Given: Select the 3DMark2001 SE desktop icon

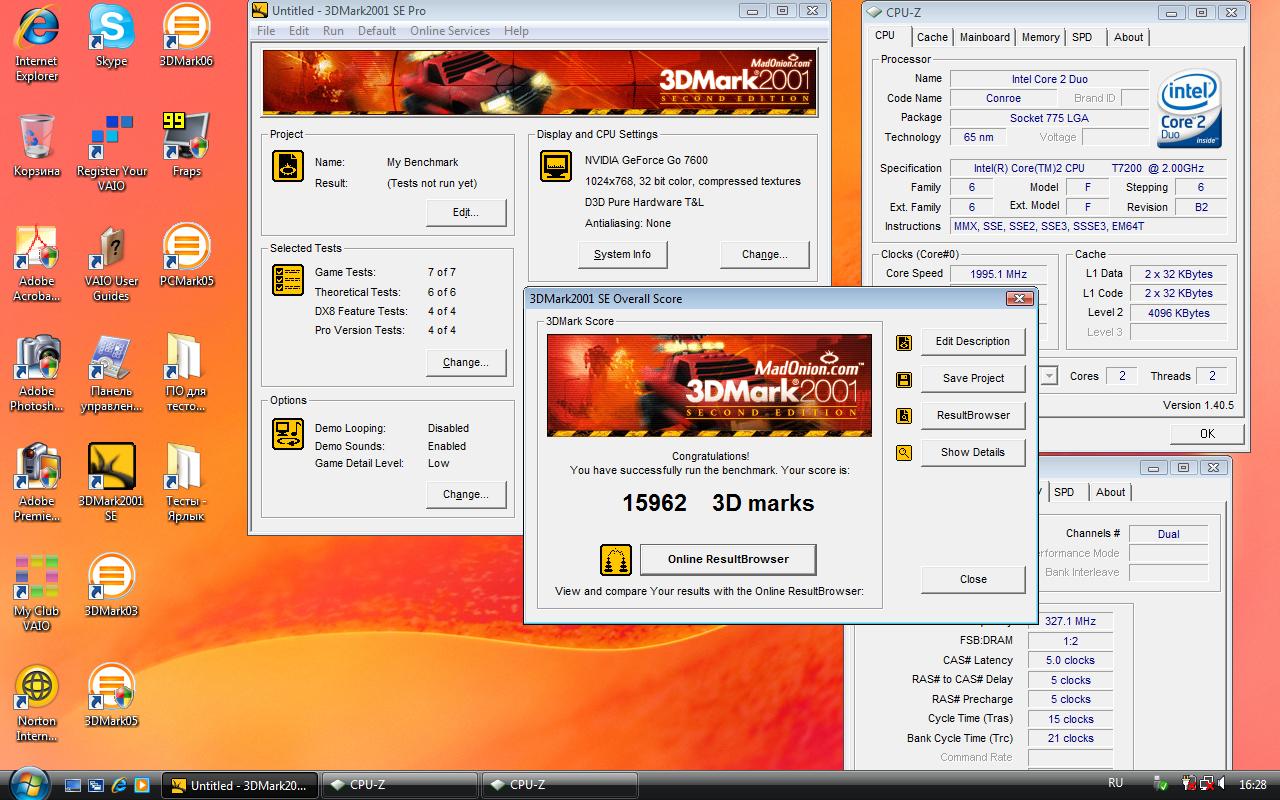Looking at the screenshot, I should point(111,483).
